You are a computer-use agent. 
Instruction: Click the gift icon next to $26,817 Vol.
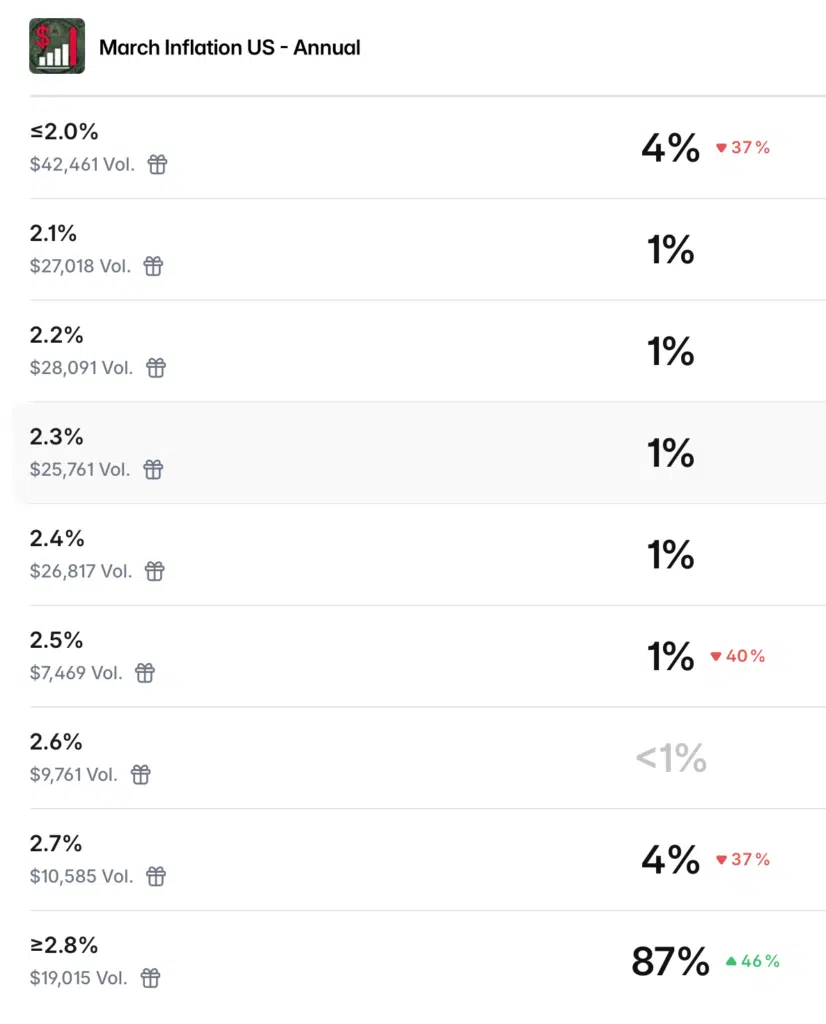pyautogui.click(x=154, y=571)
